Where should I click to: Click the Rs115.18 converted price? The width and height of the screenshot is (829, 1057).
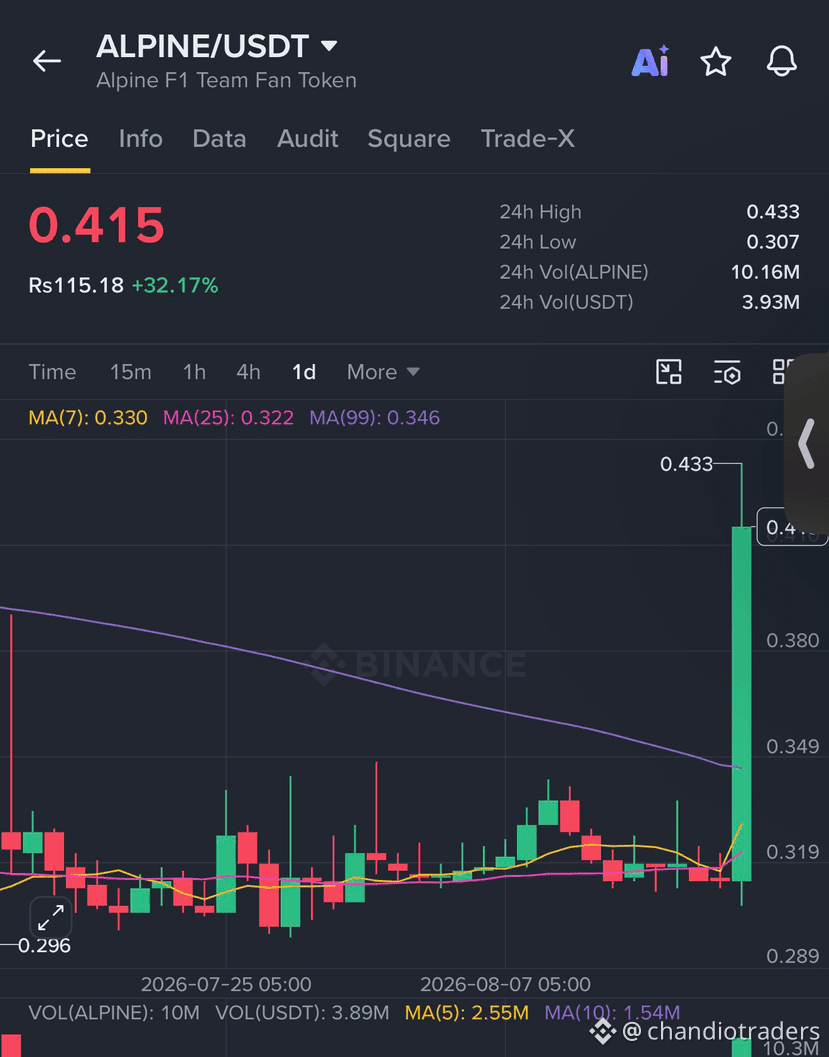click(x=76, y=285)
